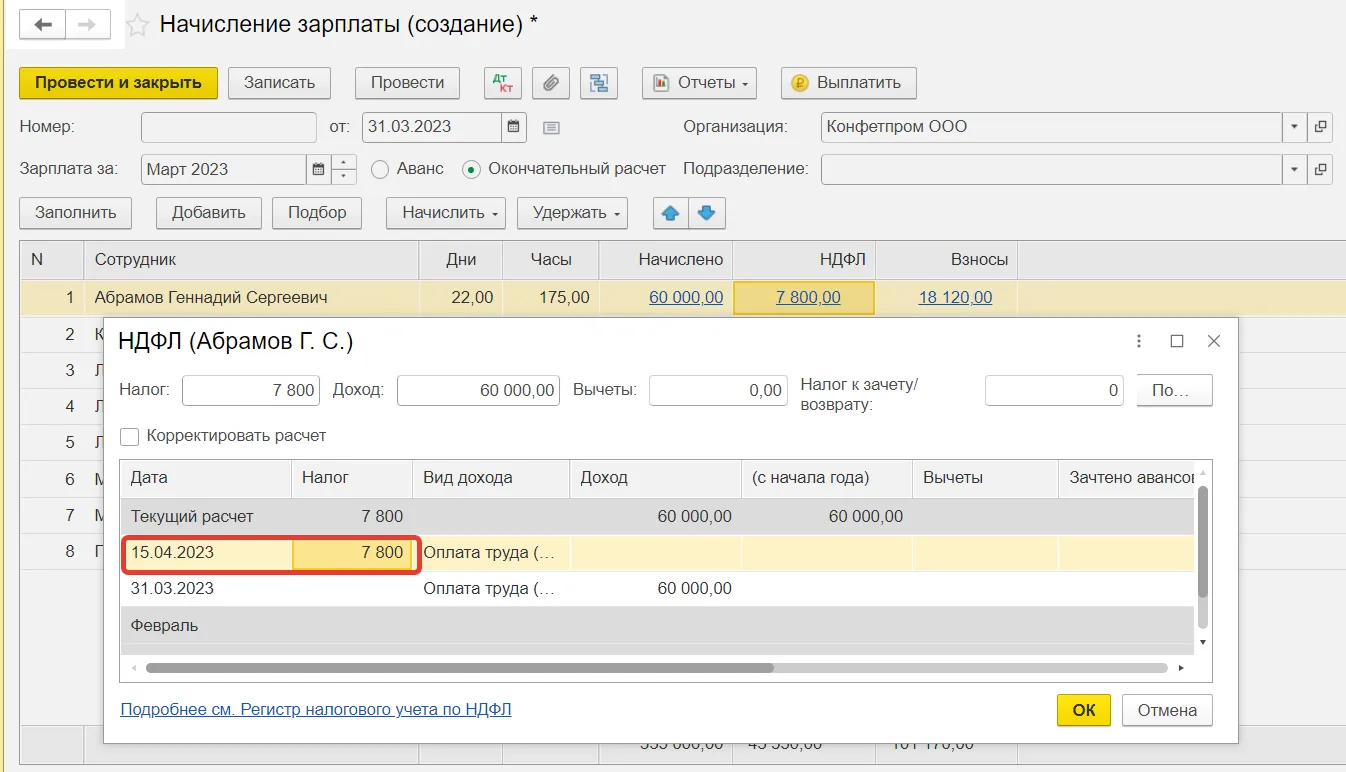Click the Налог field in НДФЛ dialog

pos(251,391)
